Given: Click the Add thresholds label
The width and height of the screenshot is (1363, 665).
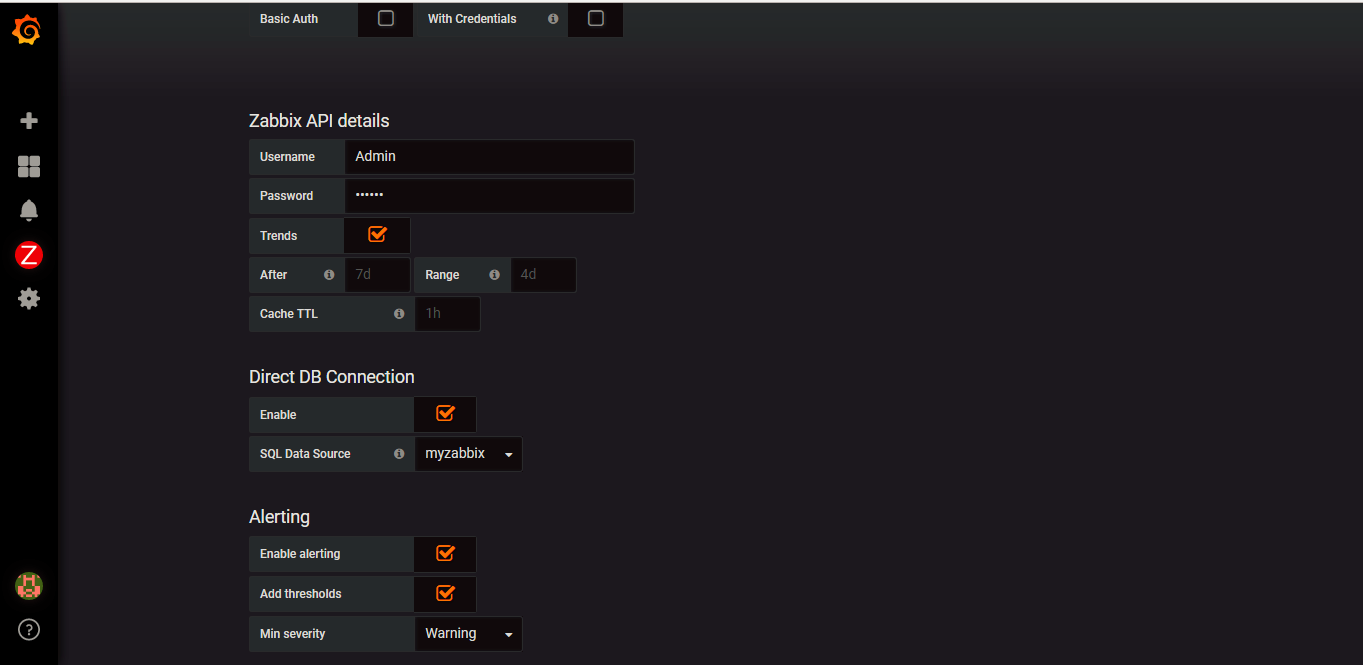Looking at the screenshot, I should click(301, 594).
